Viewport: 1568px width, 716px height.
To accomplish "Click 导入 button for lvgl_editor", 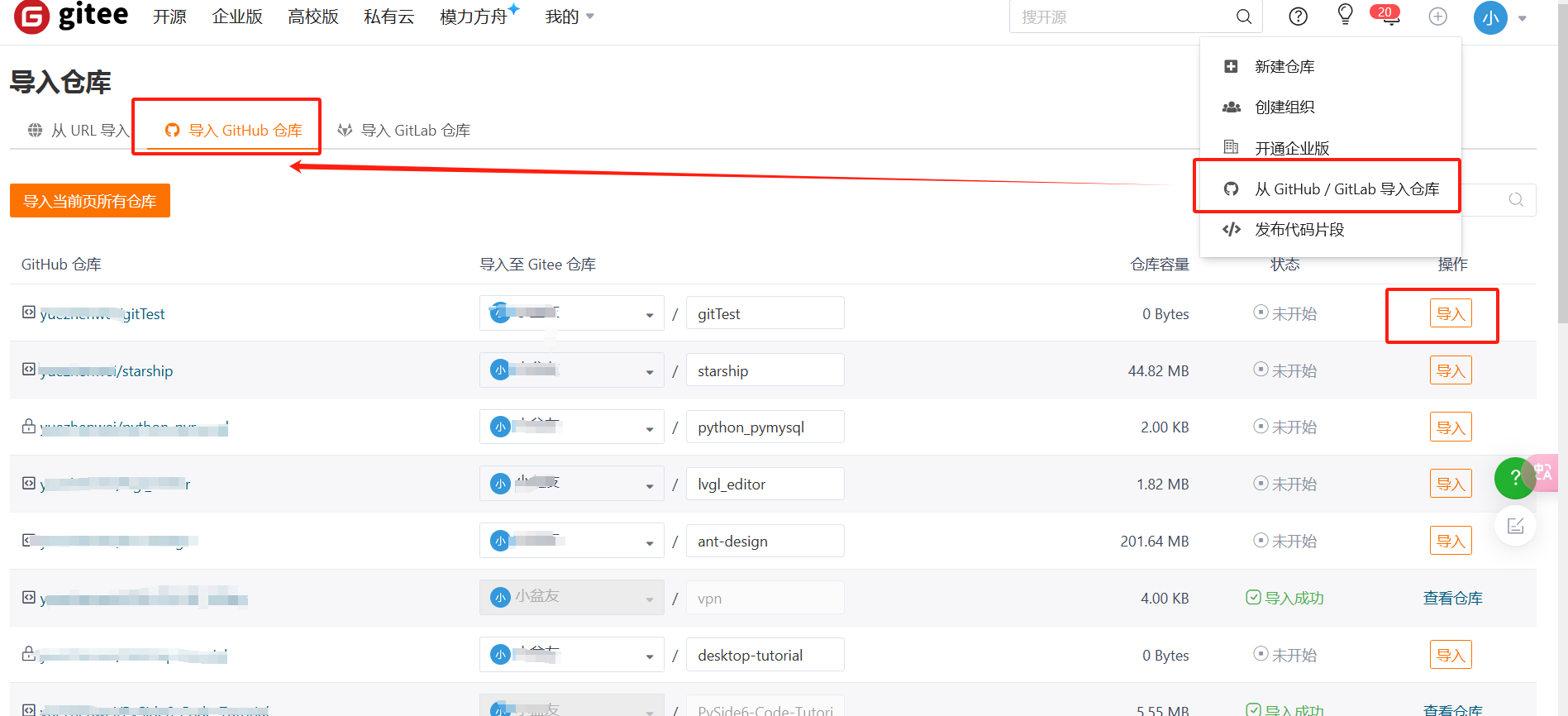I will click(1451, 484).
